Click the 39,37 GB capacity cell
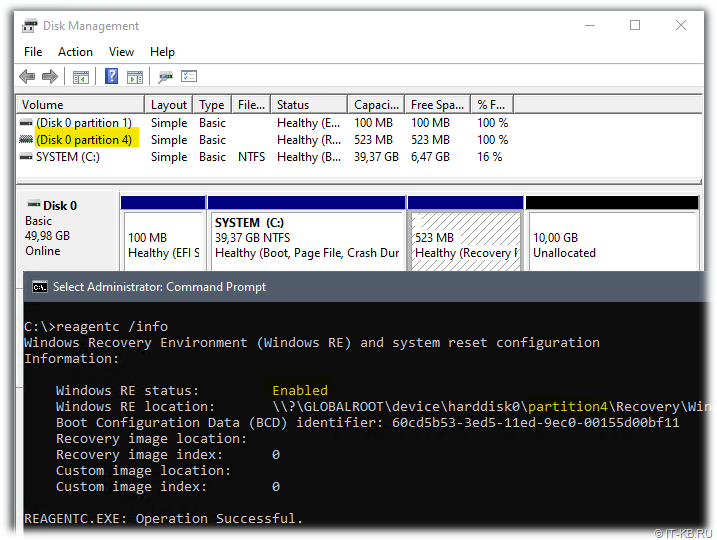The image size is (717, 540). point(376,157)
